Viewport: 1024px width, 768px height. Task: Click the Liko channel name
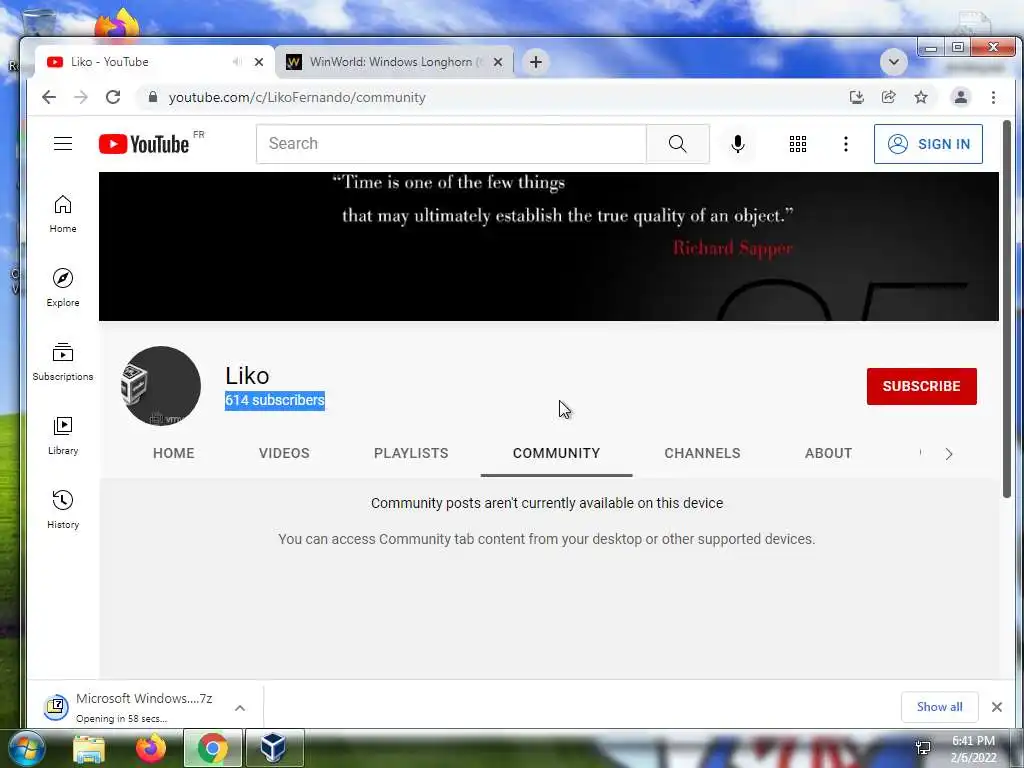point(247,376)
